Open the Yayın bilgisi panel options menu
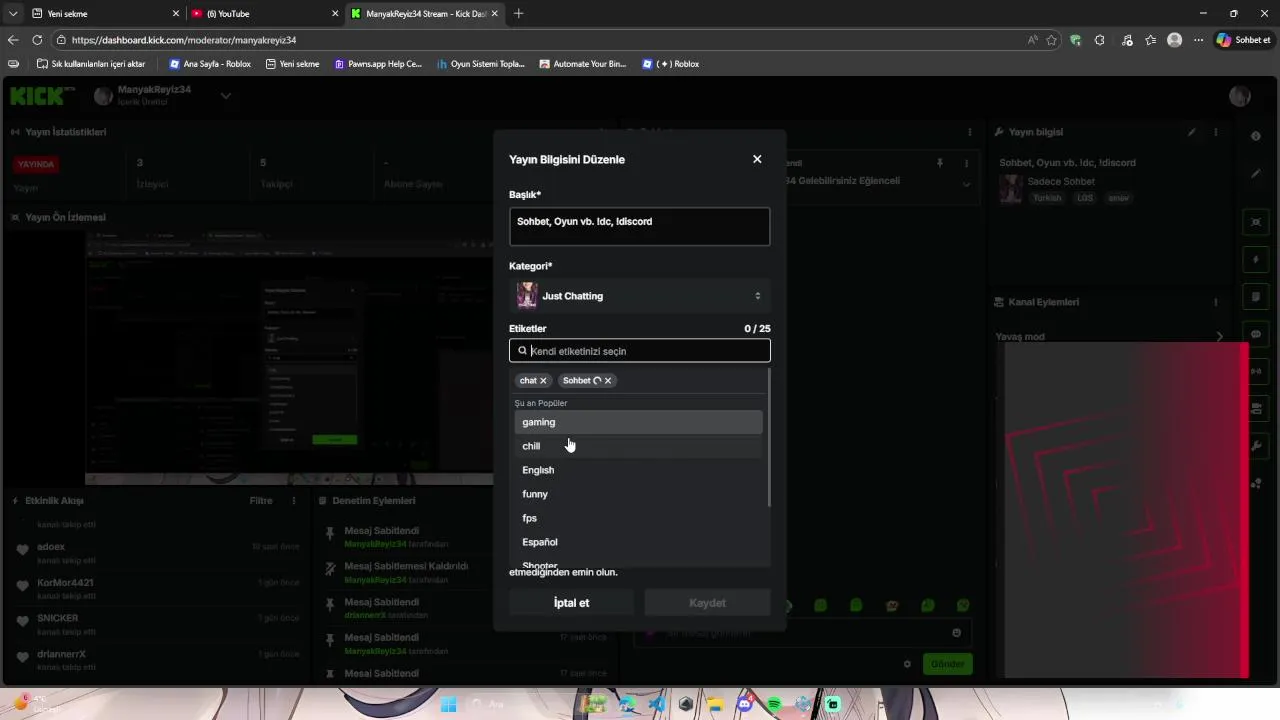Viewport: 1280px width, 720px height. (1216, 132)
